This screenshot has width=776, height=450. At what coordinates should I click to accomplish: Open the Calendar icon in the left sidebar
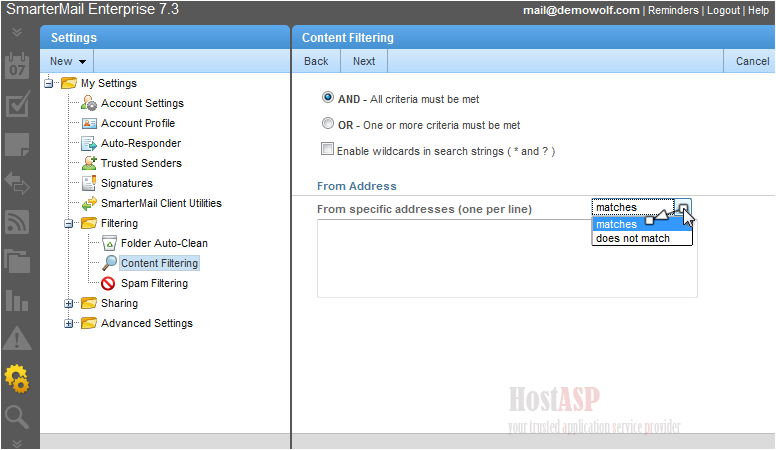17,66
